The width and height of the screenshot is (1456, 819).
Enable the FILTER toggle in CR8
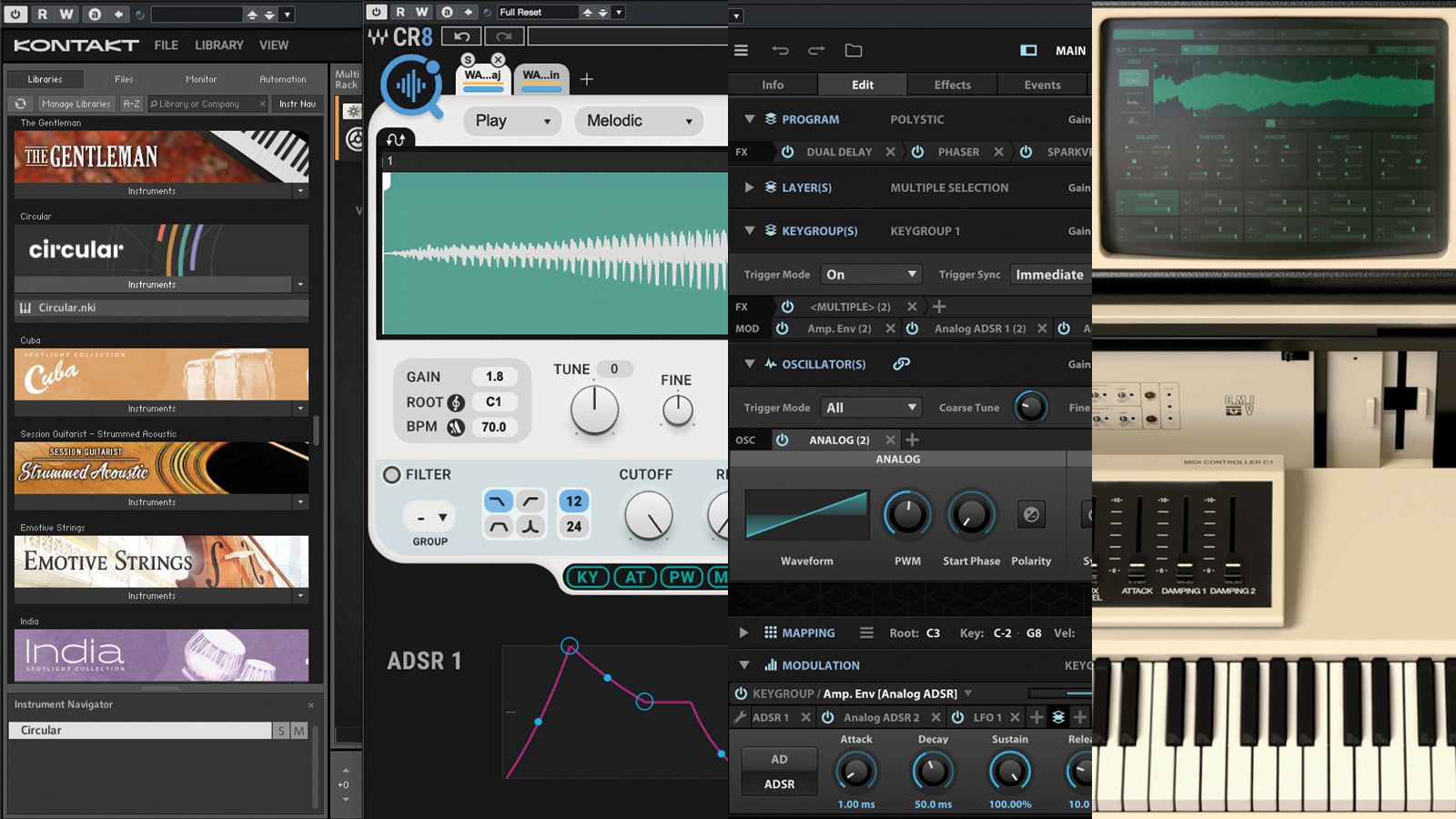(391, 474)
